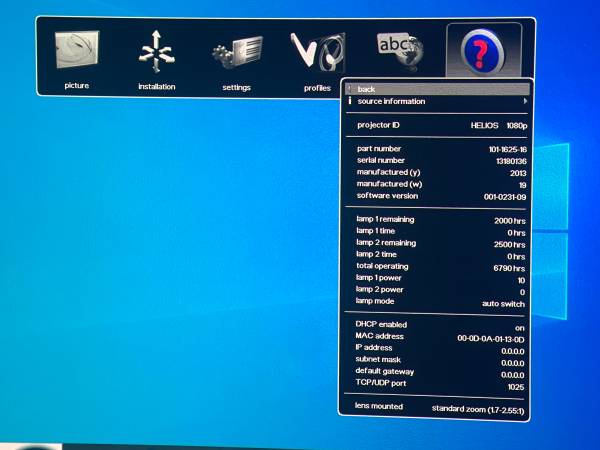Open the picture menu icon
Image resolution: width=600 pixels, height=450 pixels.
(x=77, y=52)
